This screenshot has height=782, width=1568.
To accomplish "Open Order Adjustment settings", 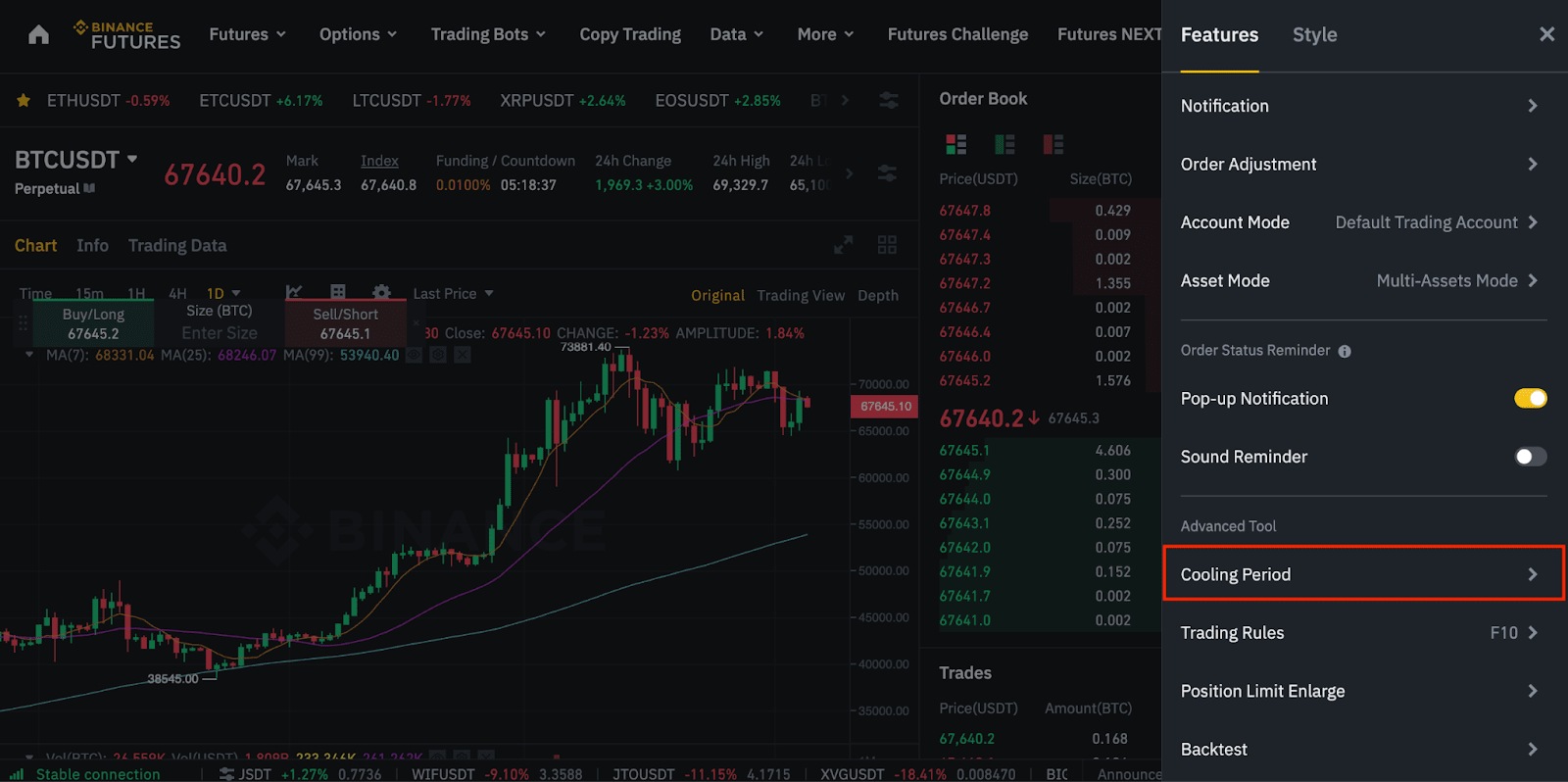I will (1363, 165).
